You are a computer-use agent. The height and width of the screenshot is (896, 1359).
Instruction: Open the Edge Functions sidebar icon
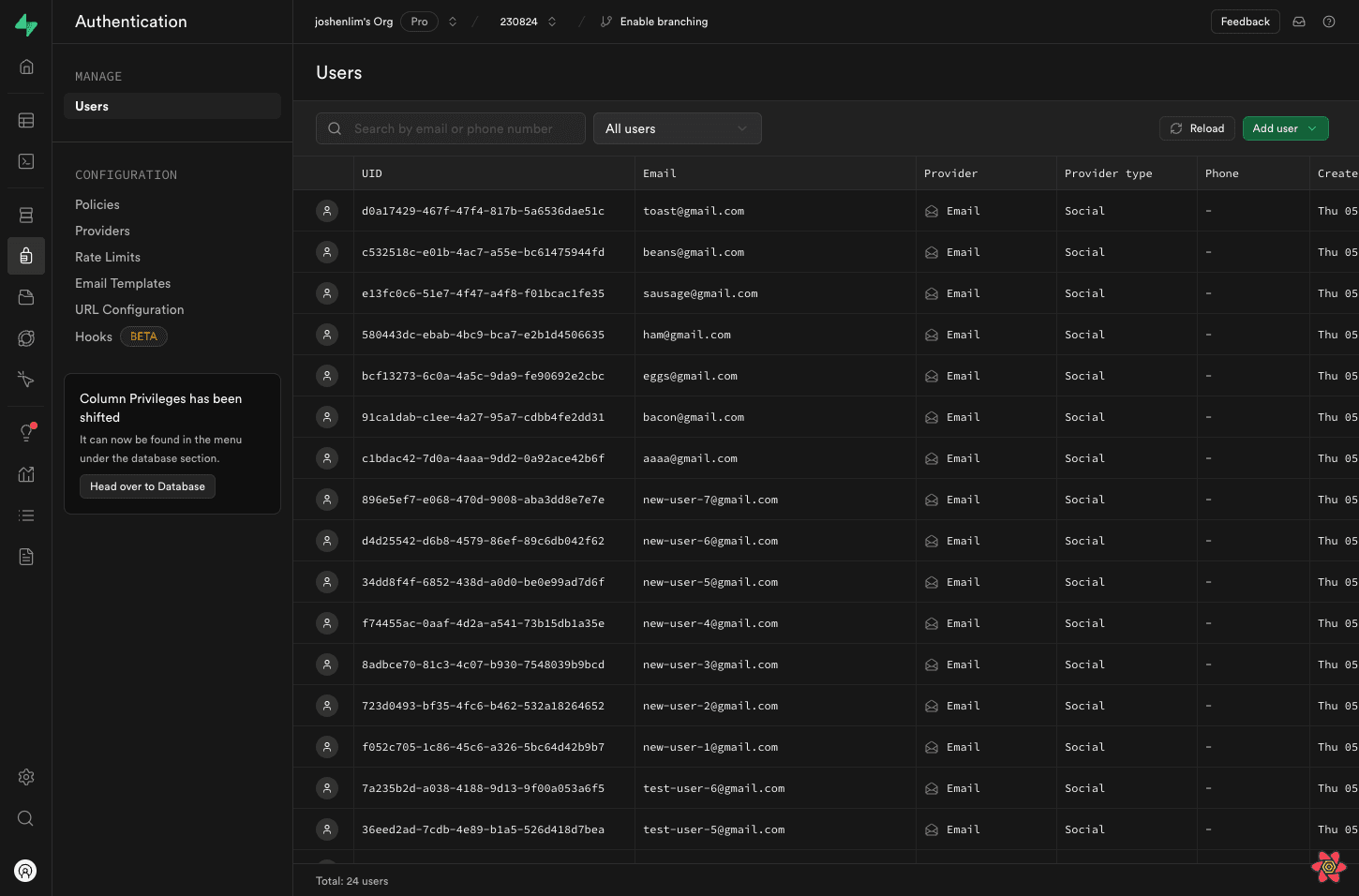click(x=26, y=338)
